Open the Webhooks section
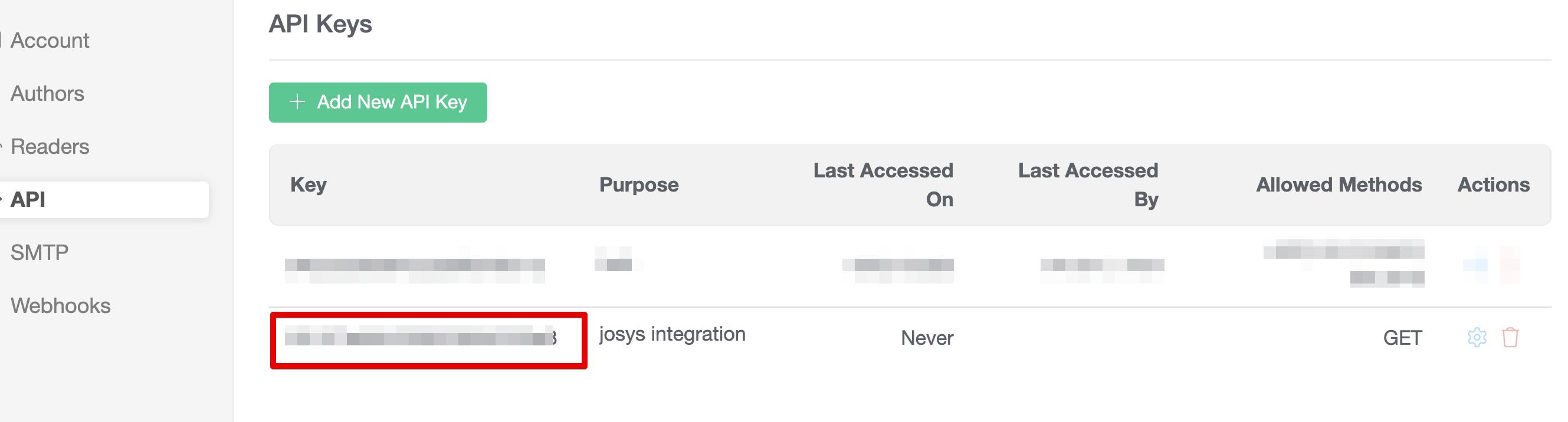1568x422 pixels. pyautogui.click(x=60, y=305)
